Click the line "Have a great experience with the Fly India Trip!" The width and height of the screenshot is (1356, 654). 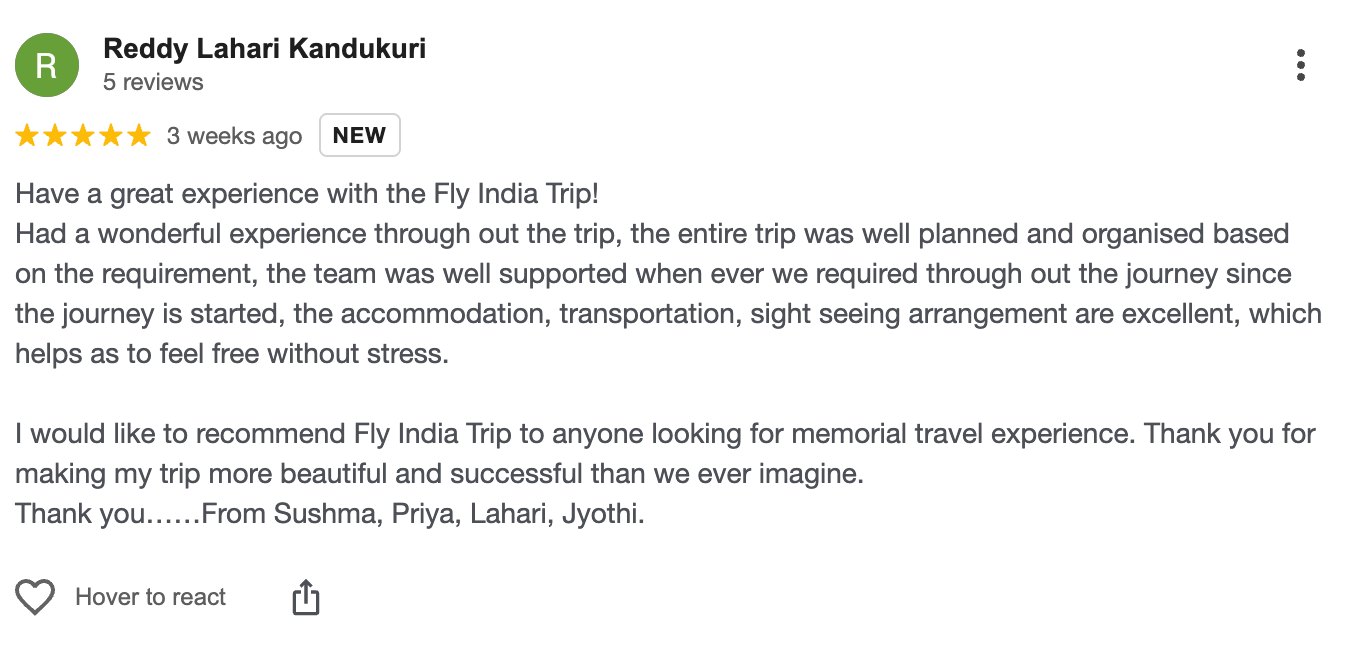point(307,193)
